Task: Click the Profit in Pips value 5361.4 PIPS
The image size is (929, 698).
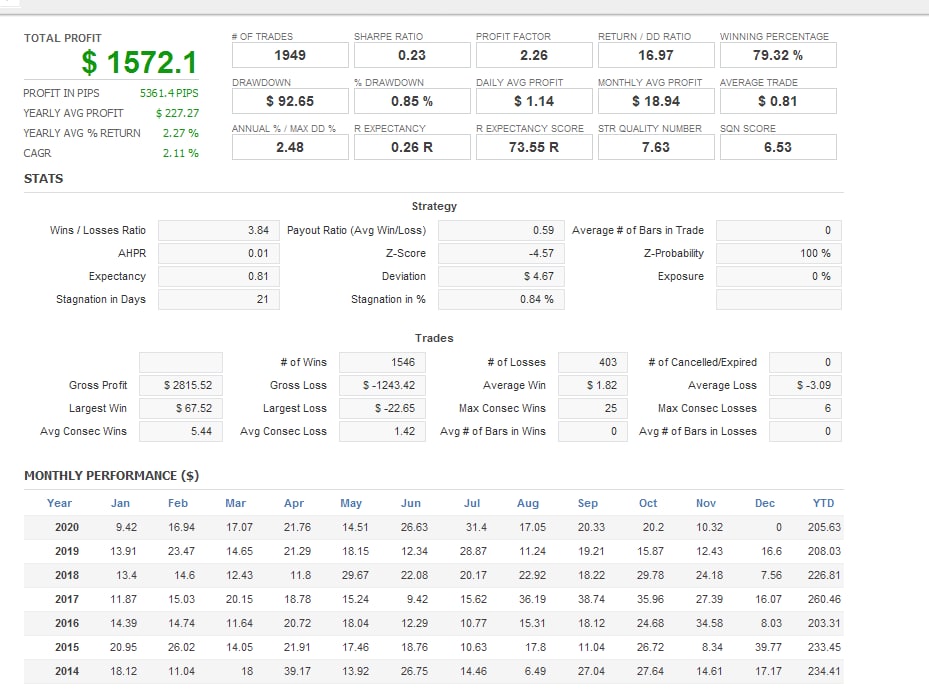Action: click(x=169, y=93)
